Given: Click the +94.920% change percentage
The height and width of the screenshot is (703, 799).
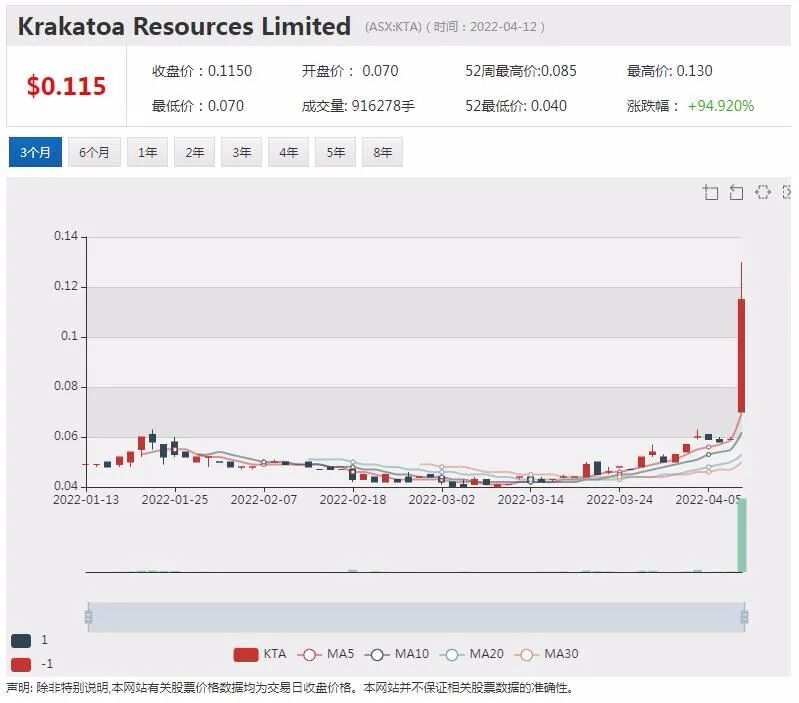Looking at the screenshot, I should [x=721, y=106].
